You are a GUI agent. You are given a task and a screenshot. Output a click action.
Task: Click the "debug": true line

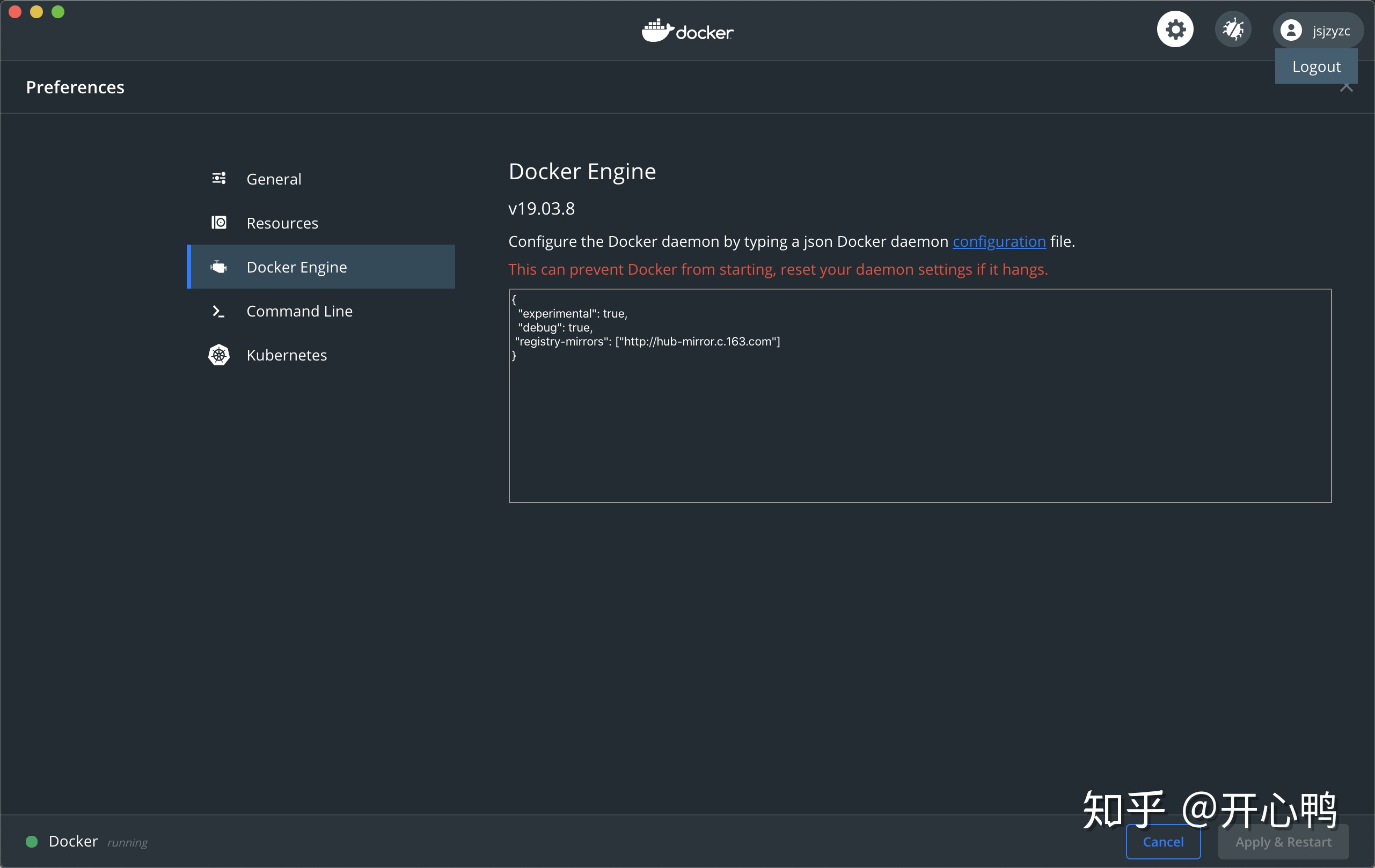(555, 328)
